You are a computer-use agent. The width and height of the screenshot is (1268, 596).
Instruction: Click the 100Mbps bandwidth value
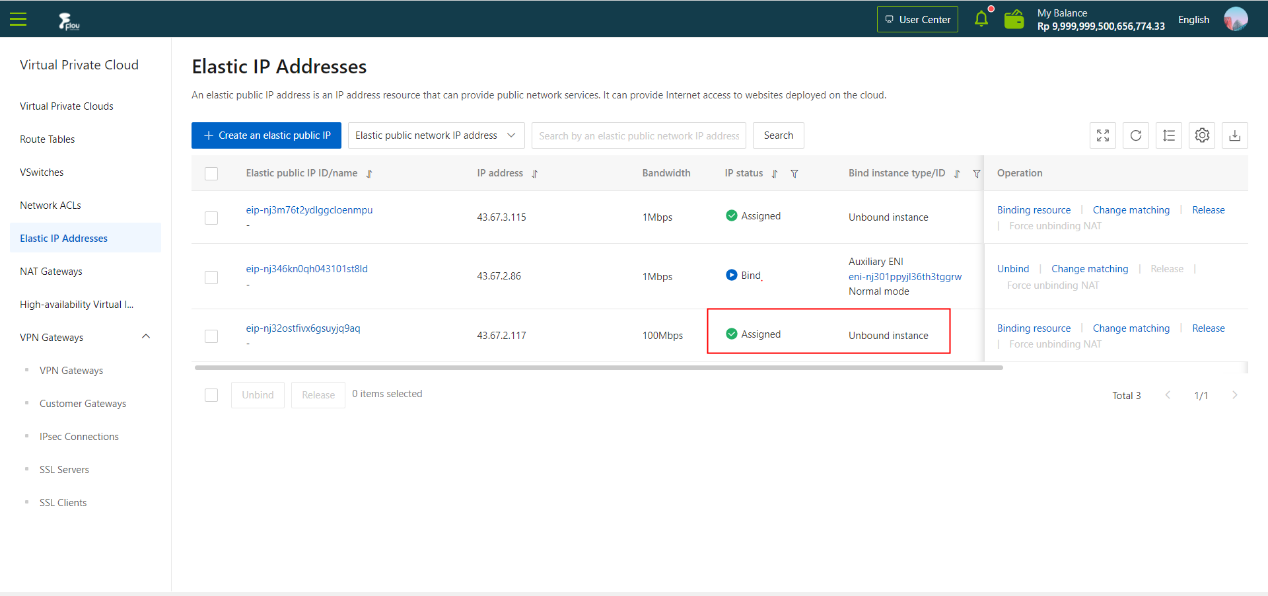(x=663, y=336)
